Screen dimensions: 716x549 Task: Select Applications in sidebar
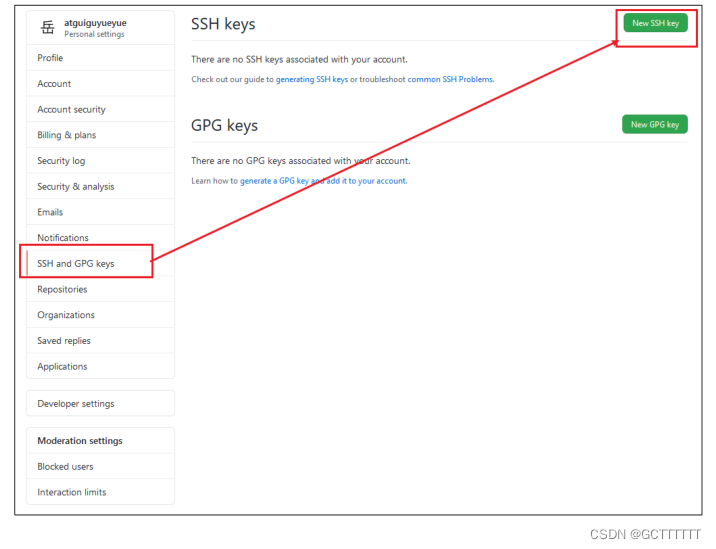click(100, 366)
